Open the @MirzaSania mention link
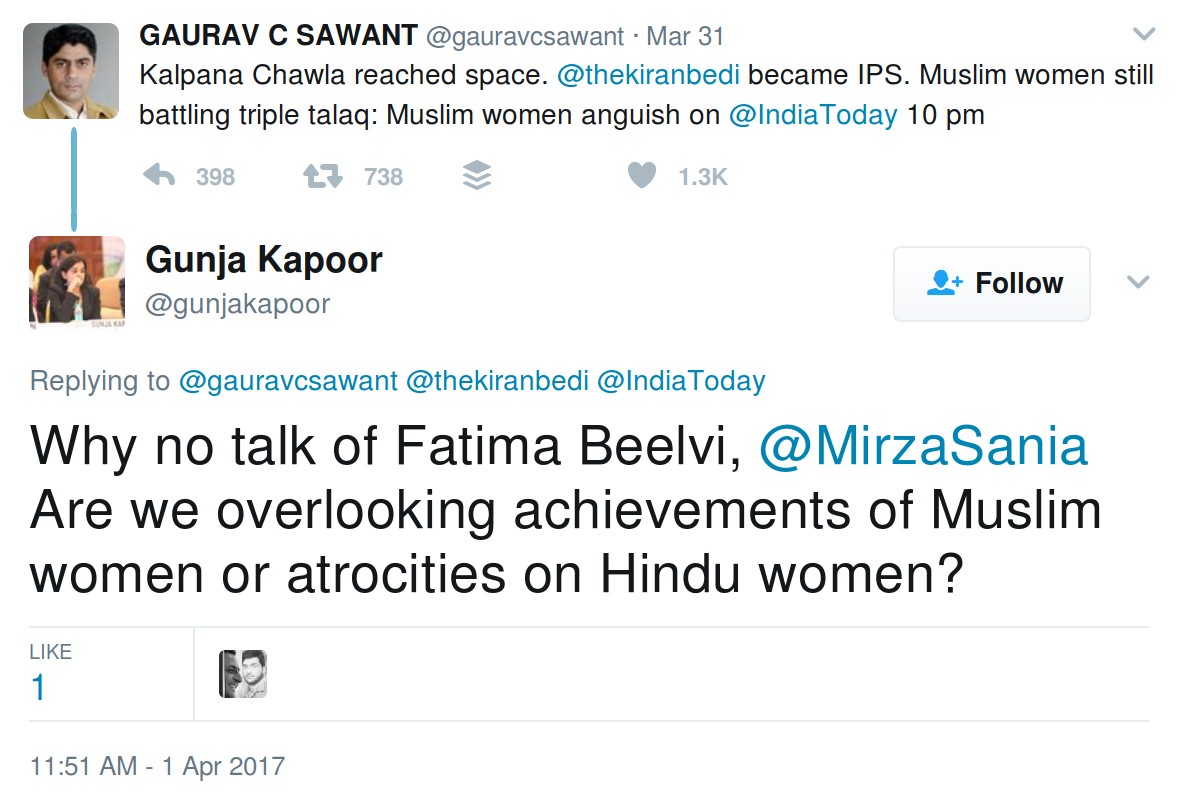 pos(922,446)
